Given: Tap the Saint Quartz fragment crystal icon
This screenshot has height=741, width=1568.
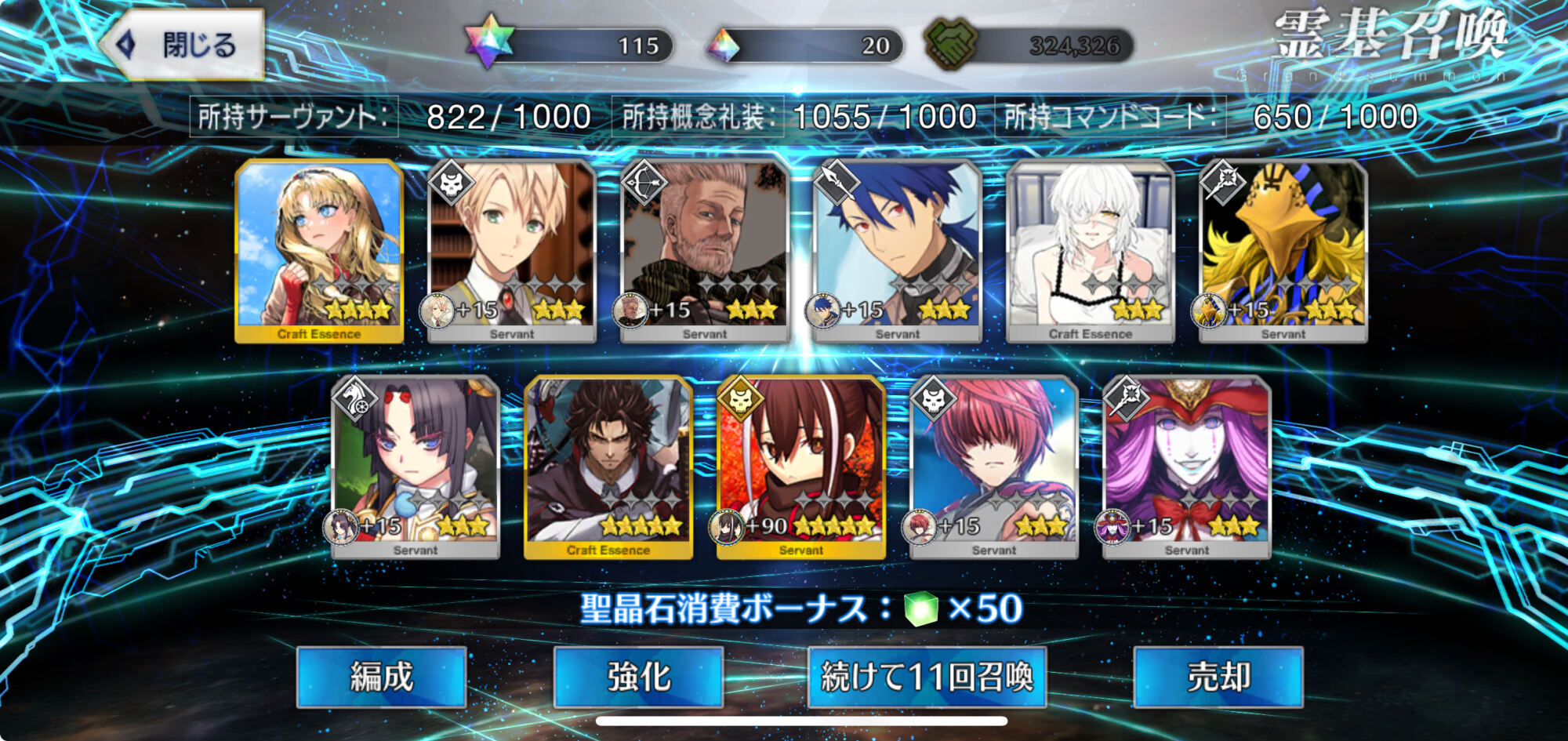Looking at the screenshot, I should pyautogui.click(x=724, y=45).
